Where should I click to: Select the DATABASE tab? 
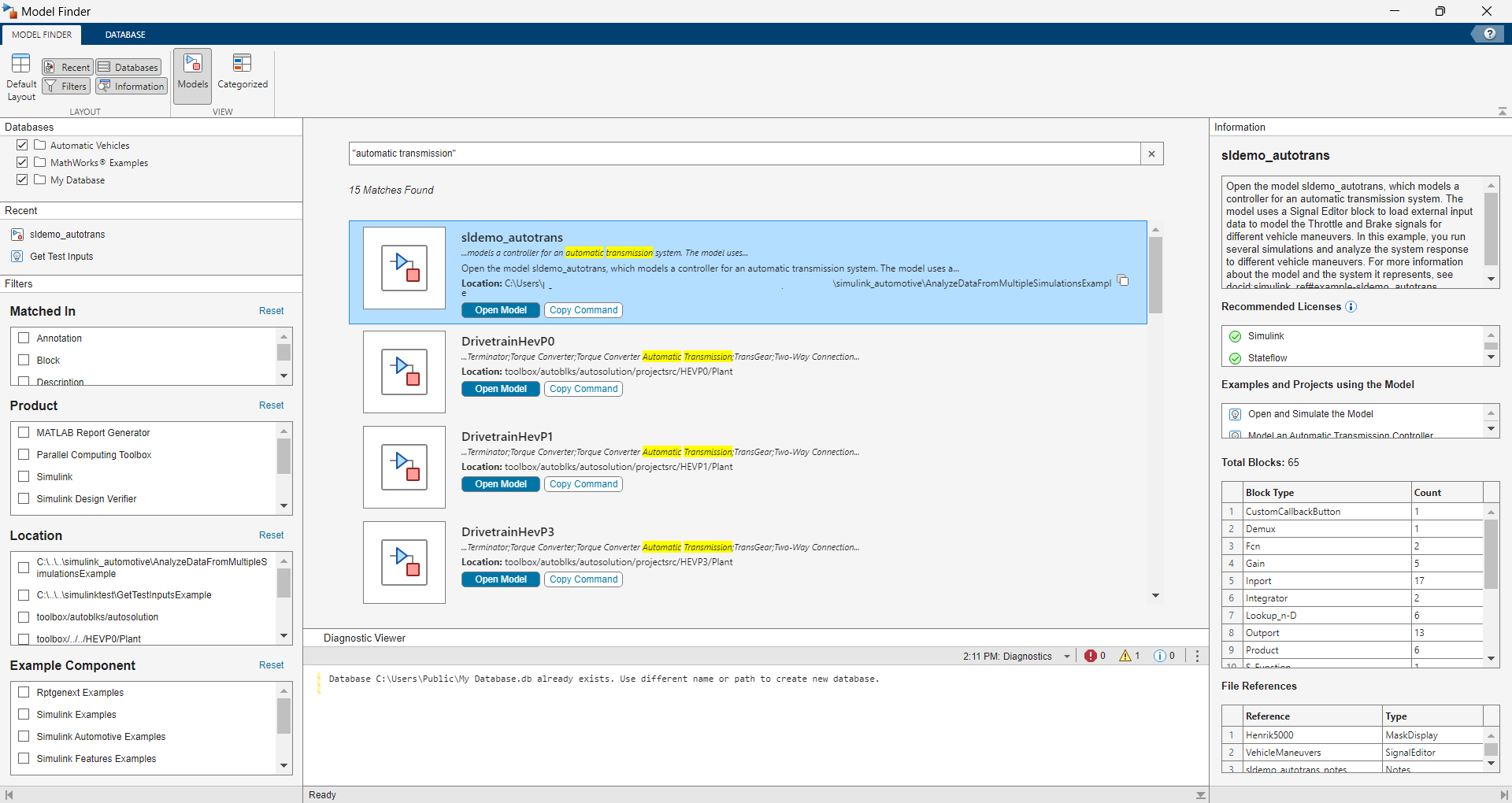125,35
